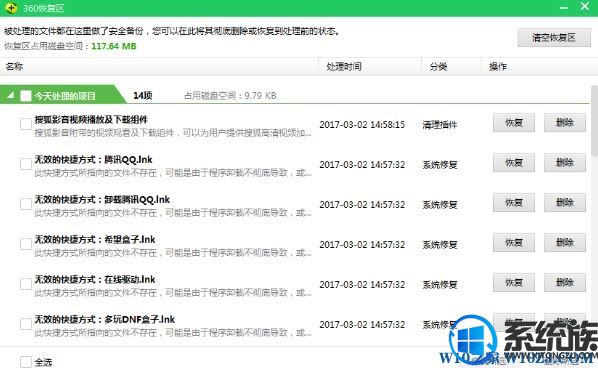598x368 pixels.
Task: Sort by the 名称 column header
Action: 14,66
